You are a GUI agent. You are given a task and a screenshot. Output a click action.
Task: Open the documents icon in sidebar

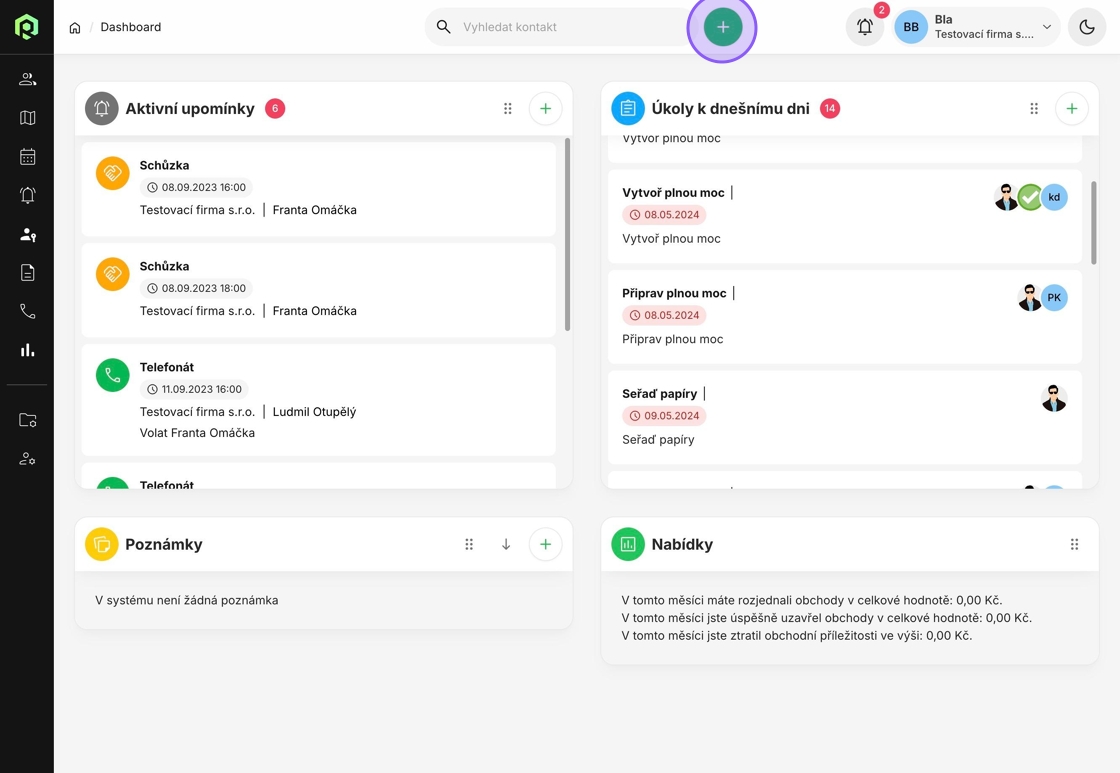27,273
